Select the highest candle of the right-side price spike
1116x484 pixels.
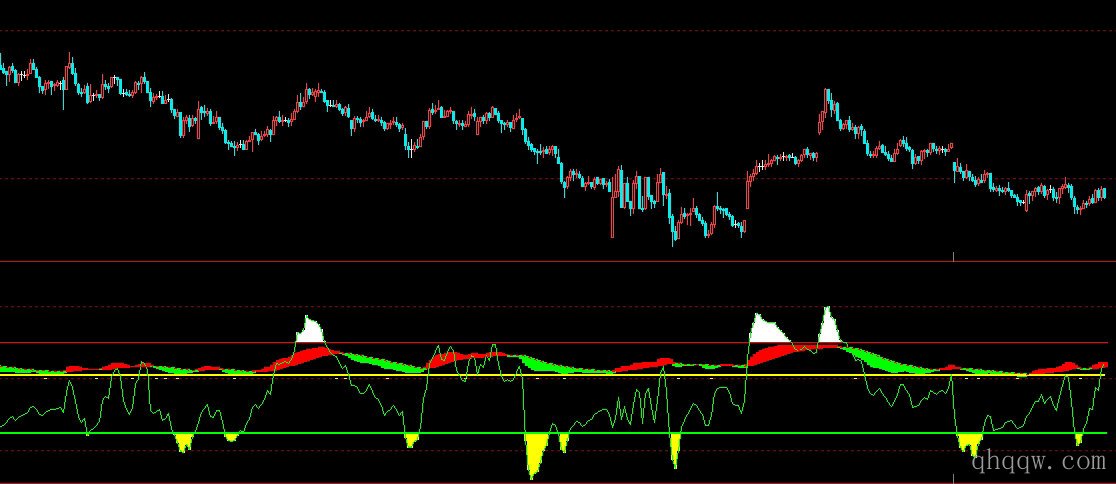coord(828,97)
